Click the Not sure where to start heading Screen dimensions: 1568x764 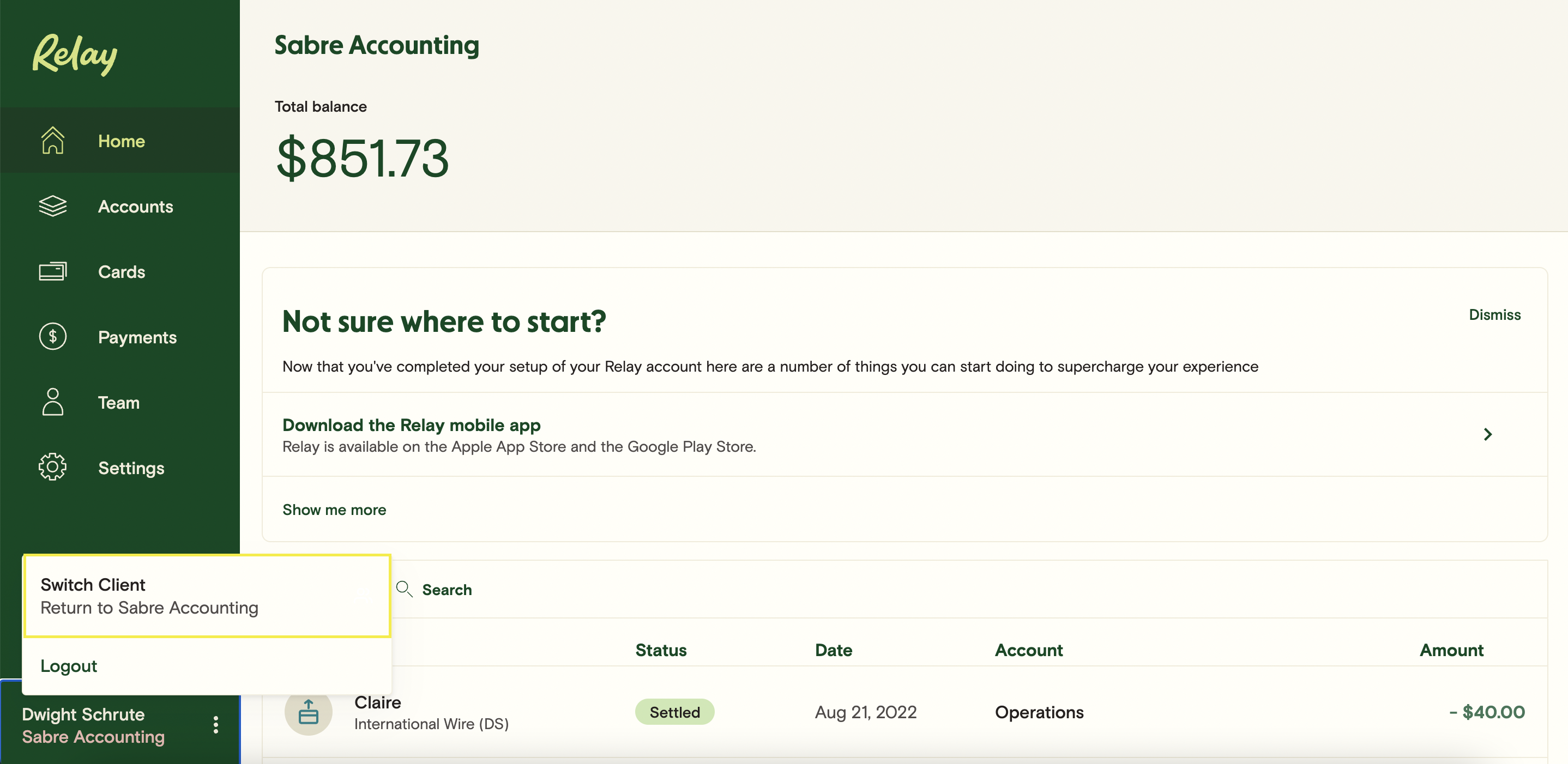point(444,321)
